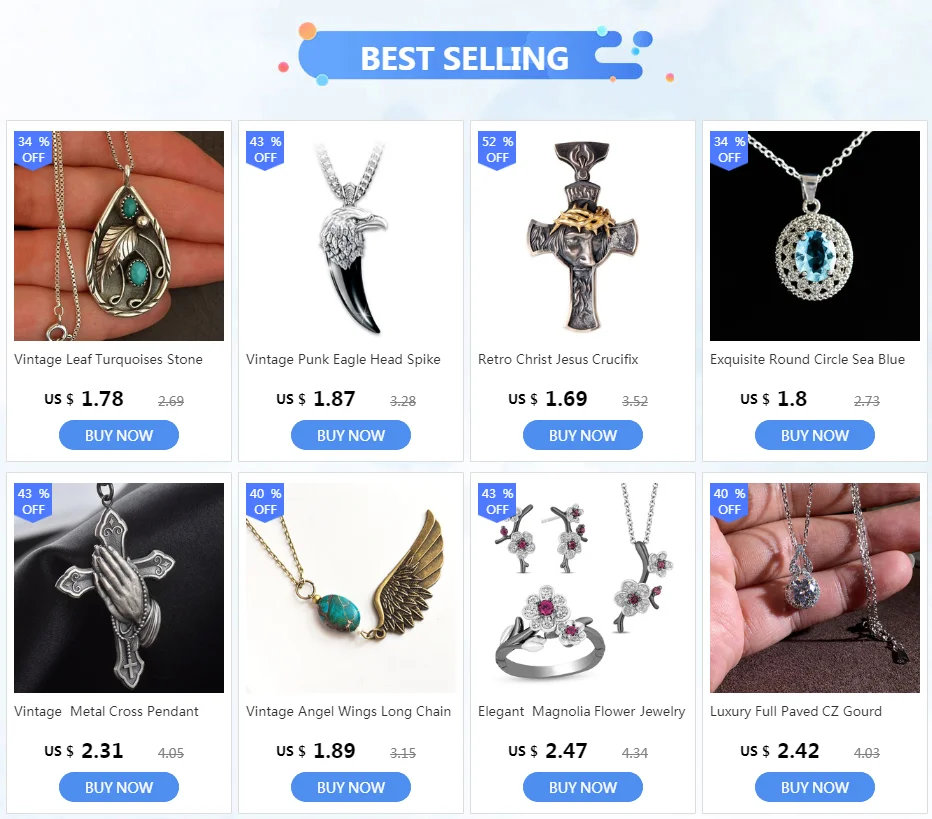
Task: View the angel wing necklace photo
Action: 351,588
